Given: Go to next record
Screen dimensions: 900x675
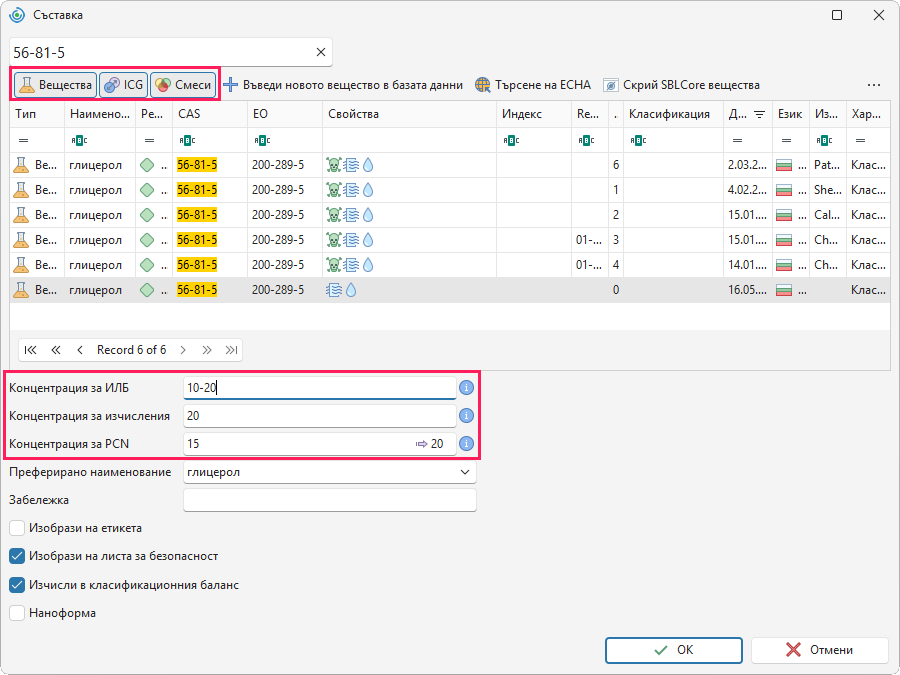Looking at the screenshot, I should pos(183,350).
